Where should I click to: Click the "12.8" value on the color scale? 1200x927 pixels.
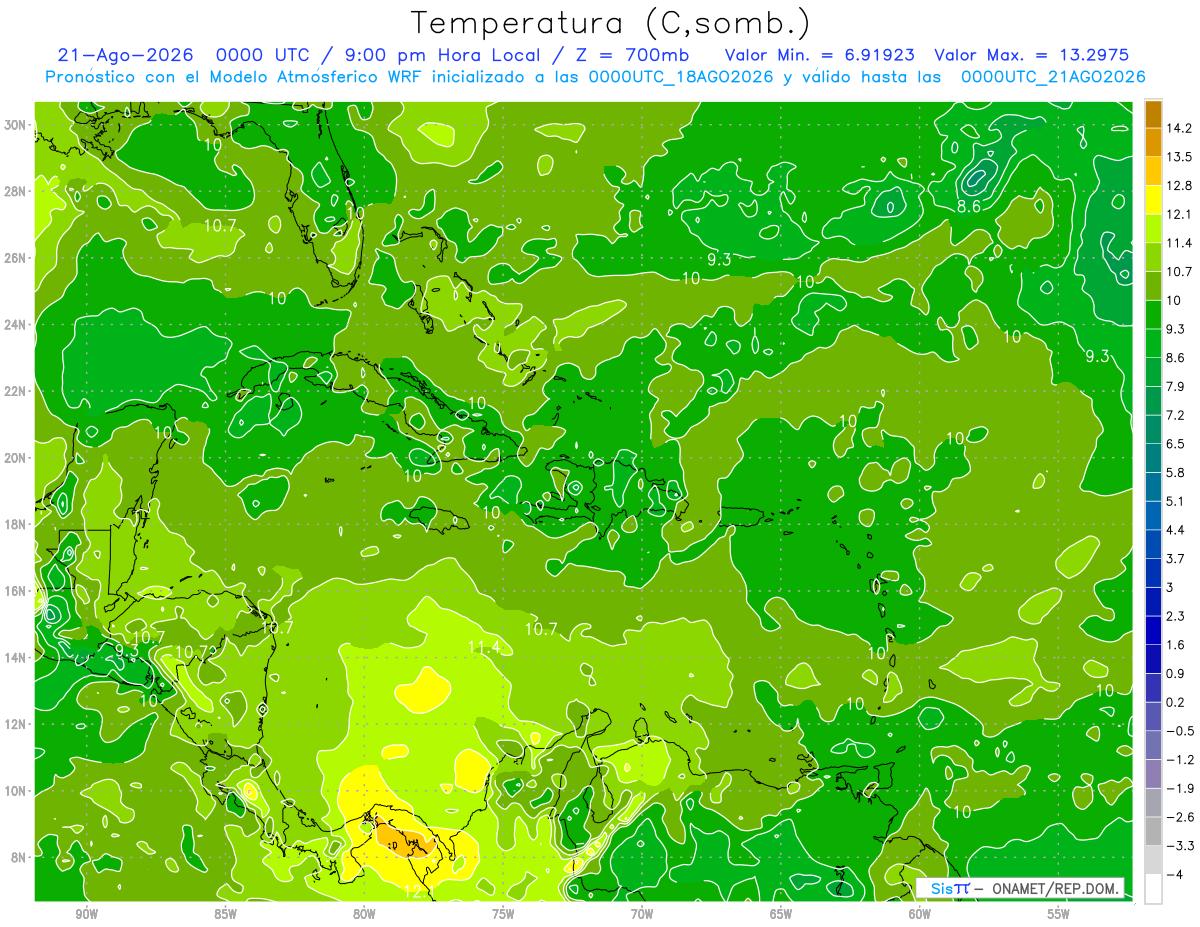[x=1179, y=186]
